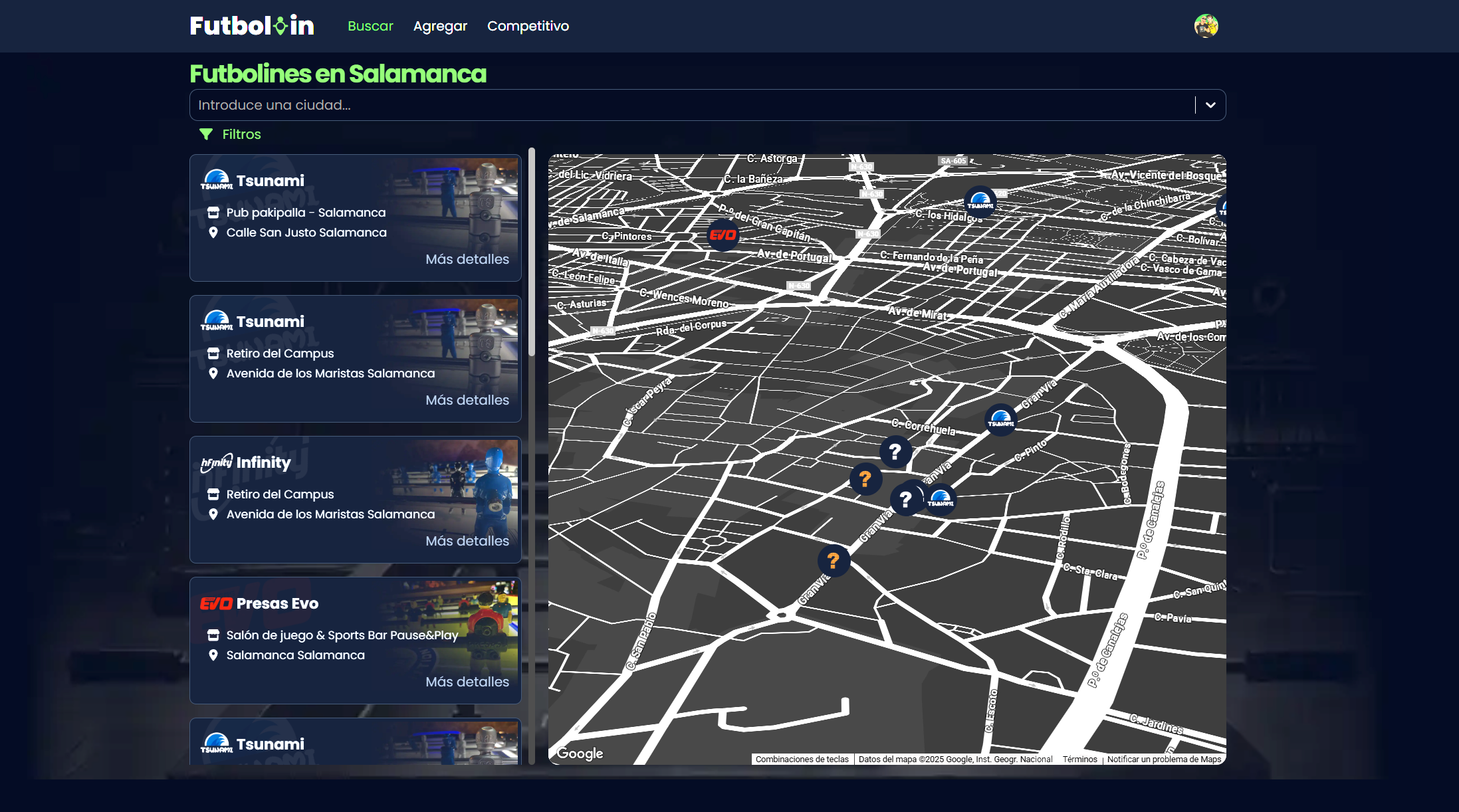Click the white question marker below C. Correhuela
The width and height of the screenshot is (1459, 812).
(x=895, y=452)
